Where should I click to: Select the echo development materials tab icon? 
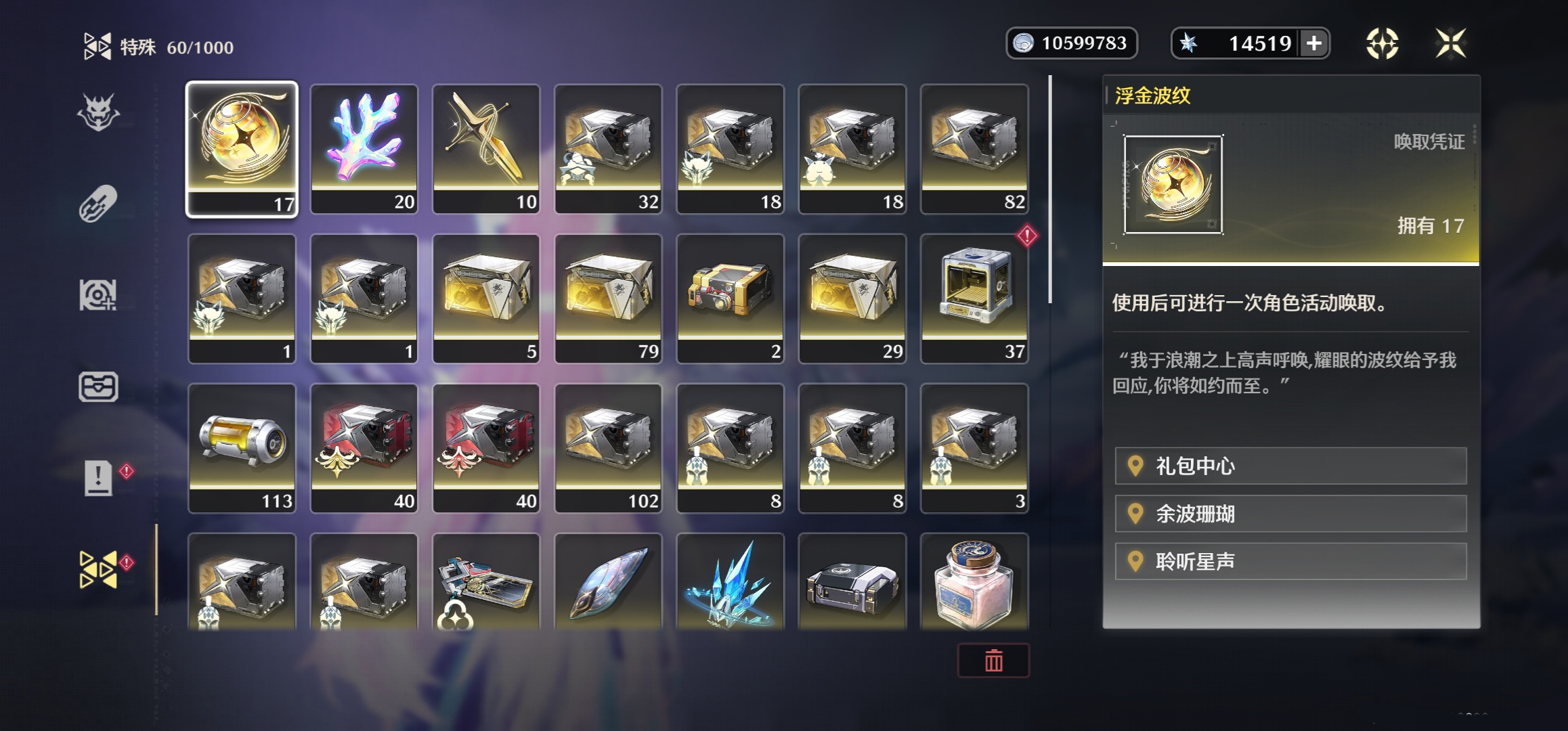point(98,295)
